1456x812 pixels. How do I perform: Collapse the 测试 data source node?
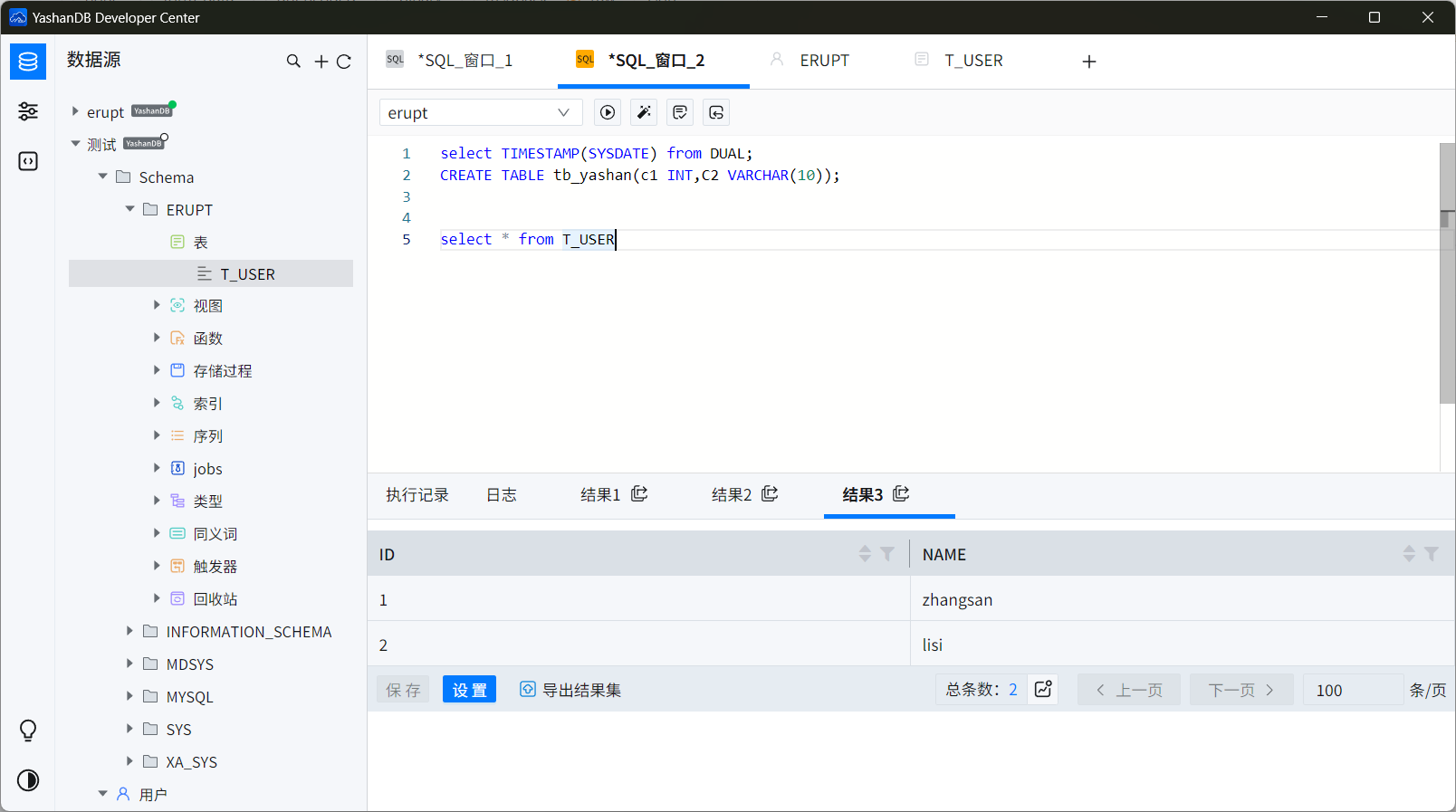pyautogui.click(x=75, y=144)
